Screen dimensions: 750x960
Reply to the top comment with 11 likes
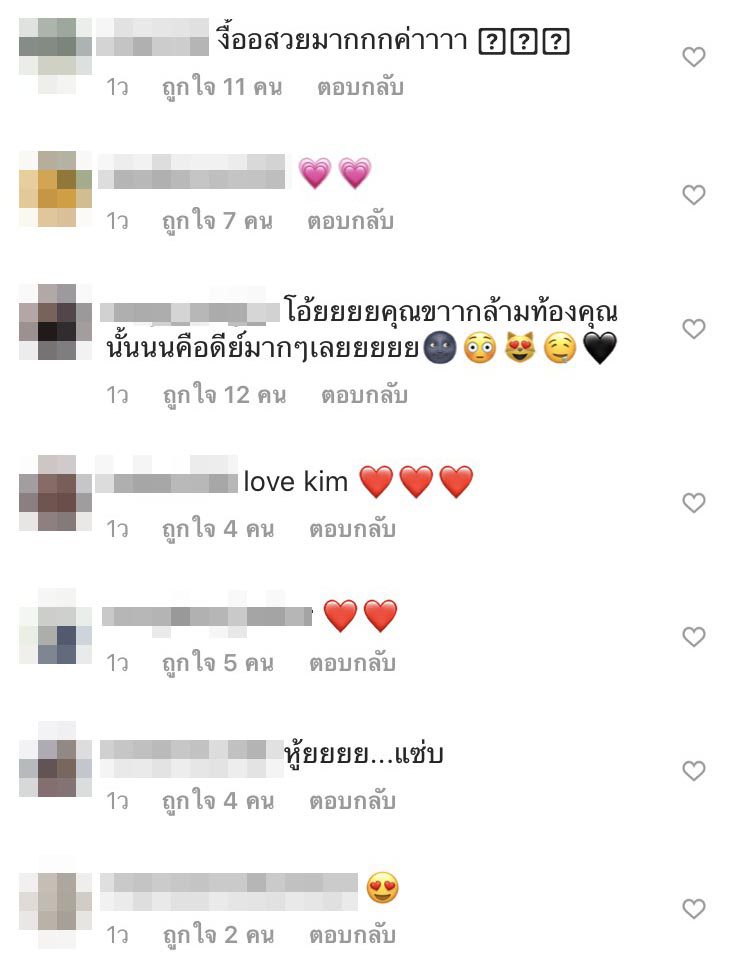(360, 88)
